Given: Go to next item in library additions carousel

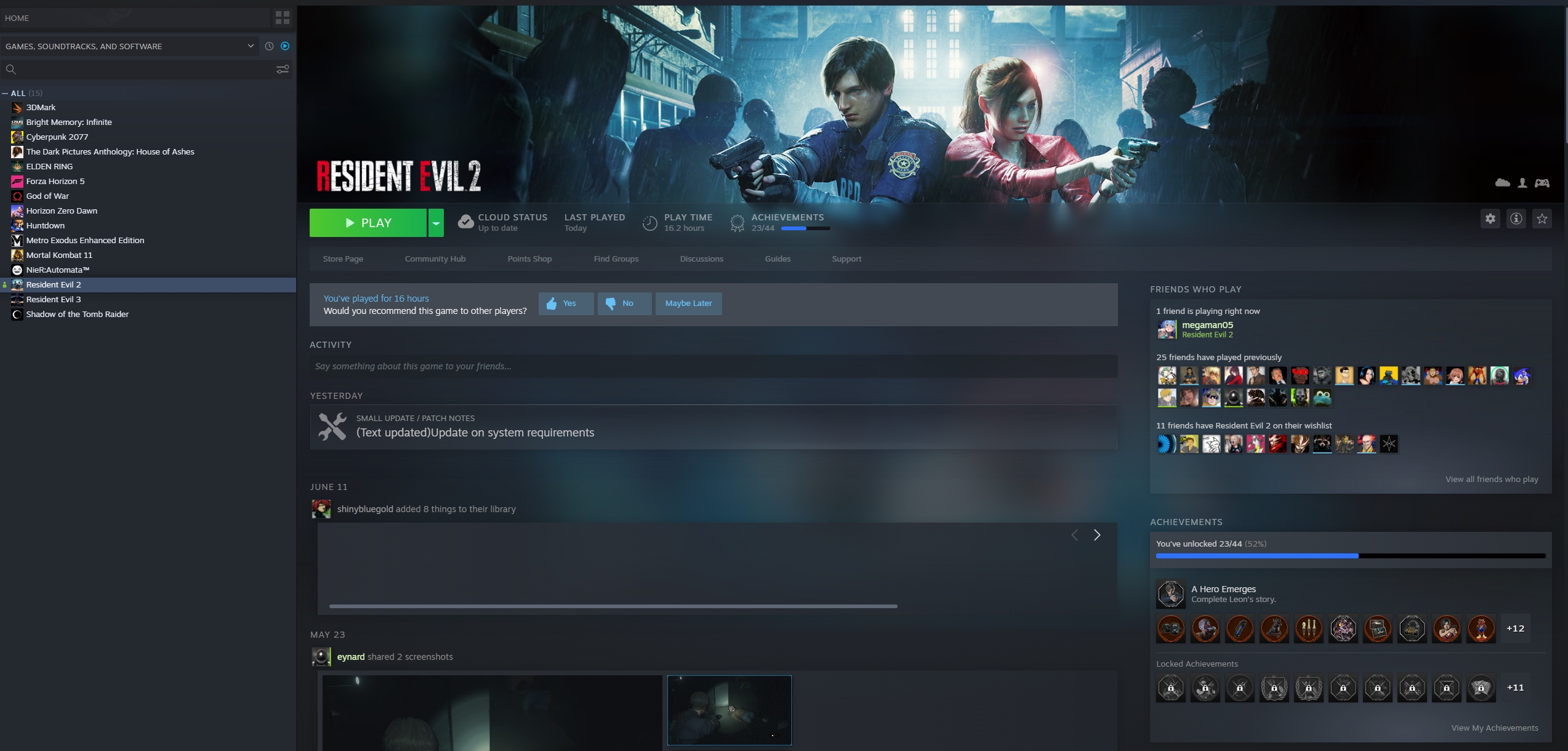Looking at the screenshot, I should click(x=1096, y=535).
